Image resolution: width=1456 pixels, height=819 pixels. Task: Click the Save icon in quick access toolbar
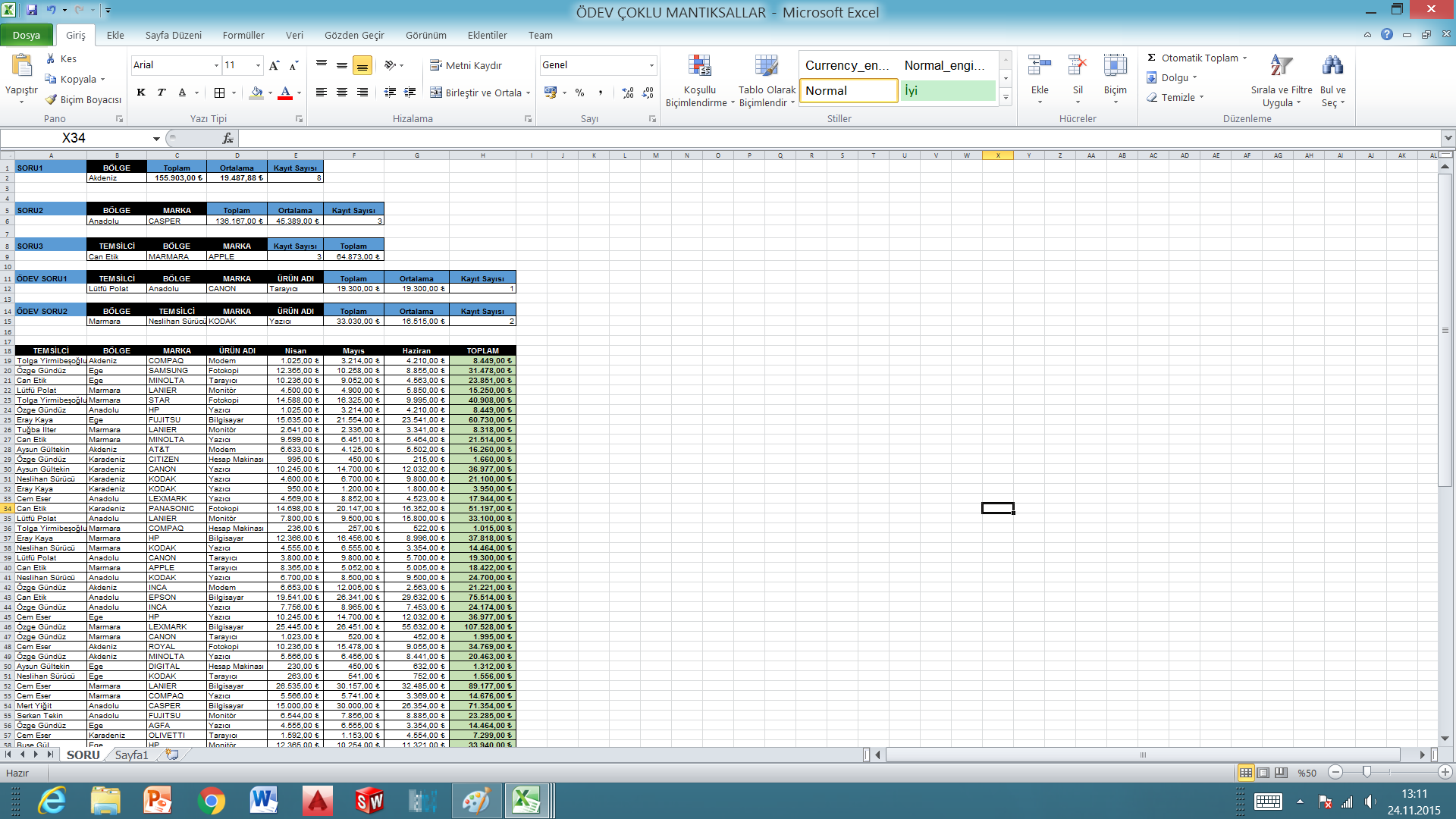(32, 11)
